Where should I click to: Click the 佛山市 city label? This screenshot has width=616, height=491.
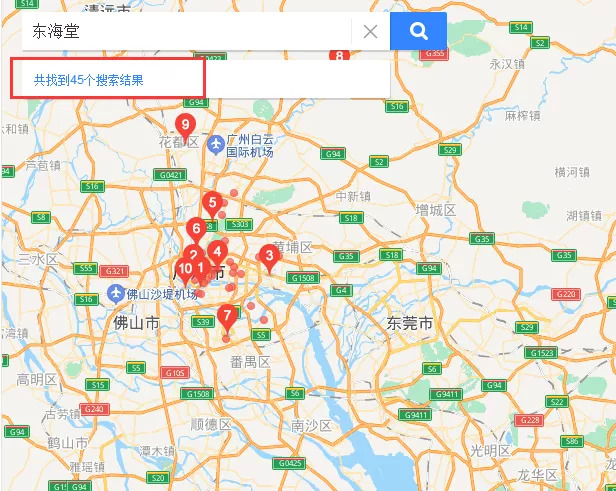[x=136, y=323]
